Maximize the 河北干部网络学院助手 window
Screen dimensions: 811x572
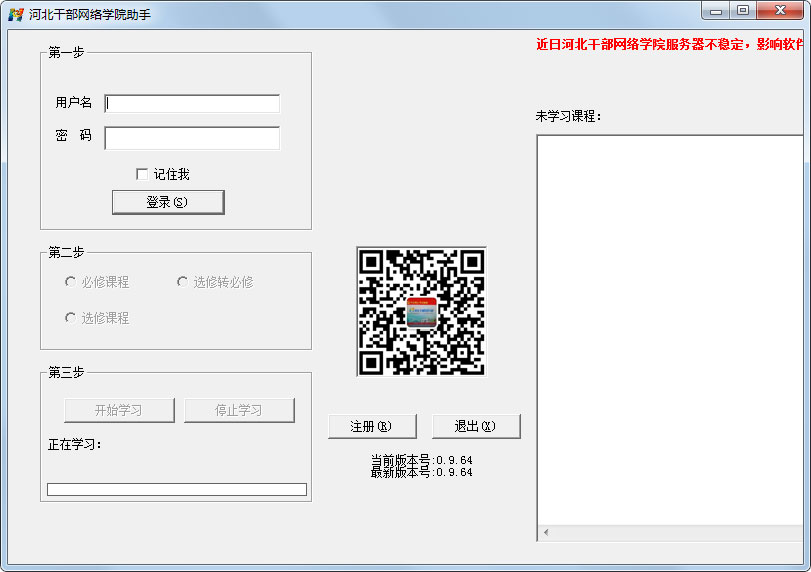pyautogui.click(x=743, y=11)
